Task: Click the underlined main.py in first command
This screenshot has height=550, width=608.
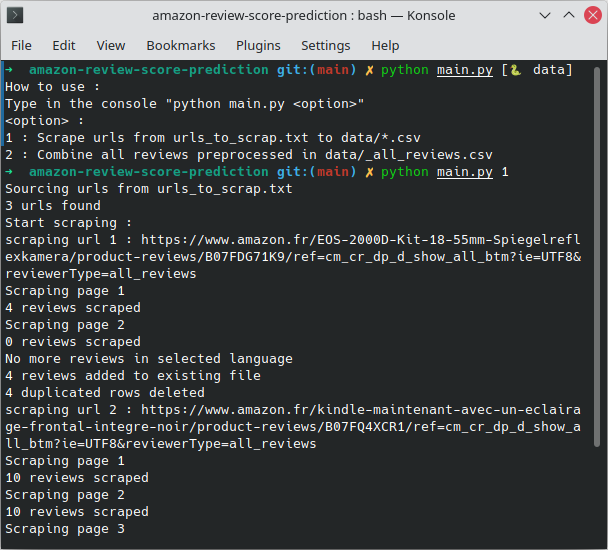Action: 465,70
